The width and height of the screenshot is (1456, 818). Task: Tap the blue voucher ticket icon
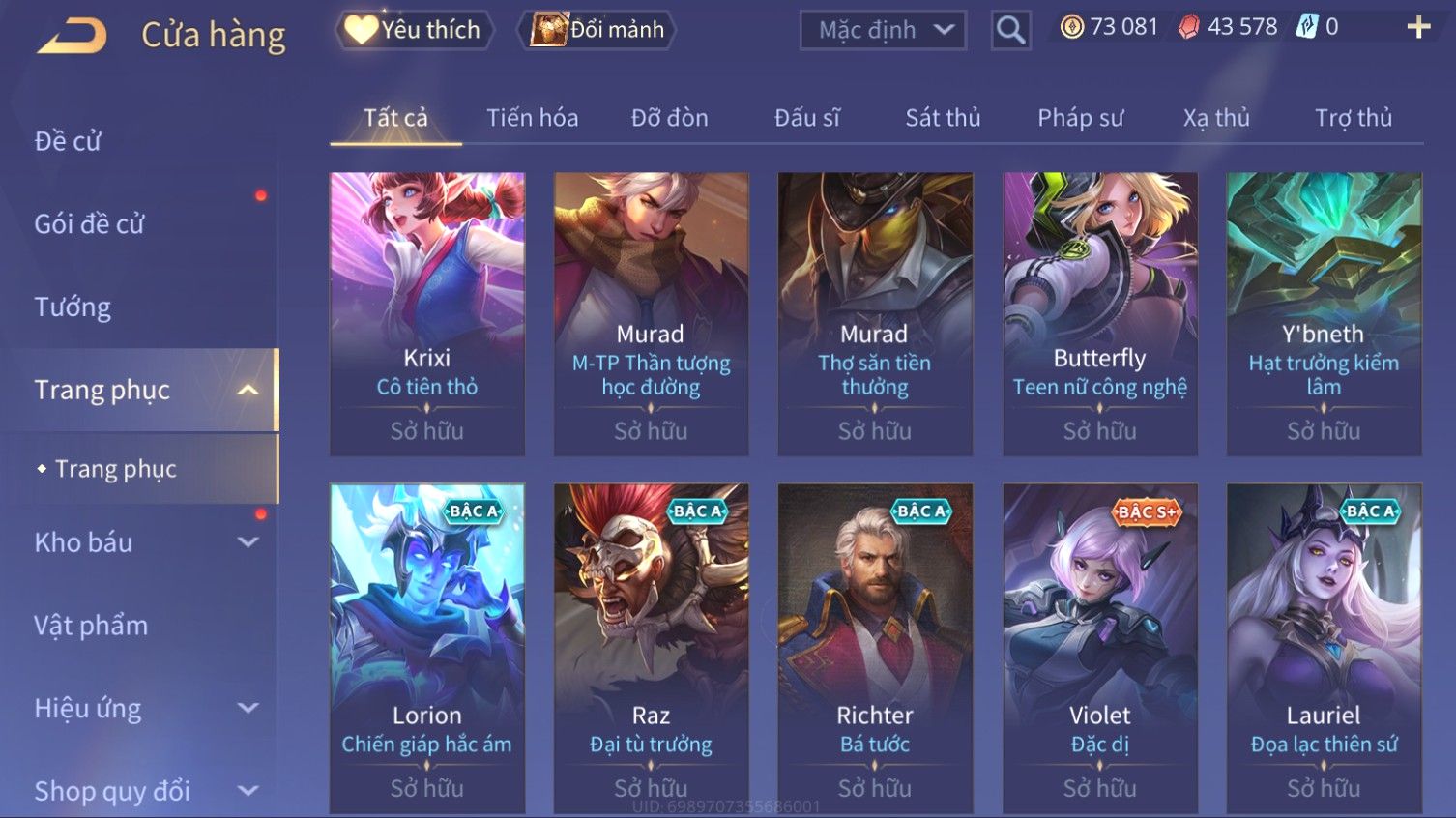[1307, 27]
